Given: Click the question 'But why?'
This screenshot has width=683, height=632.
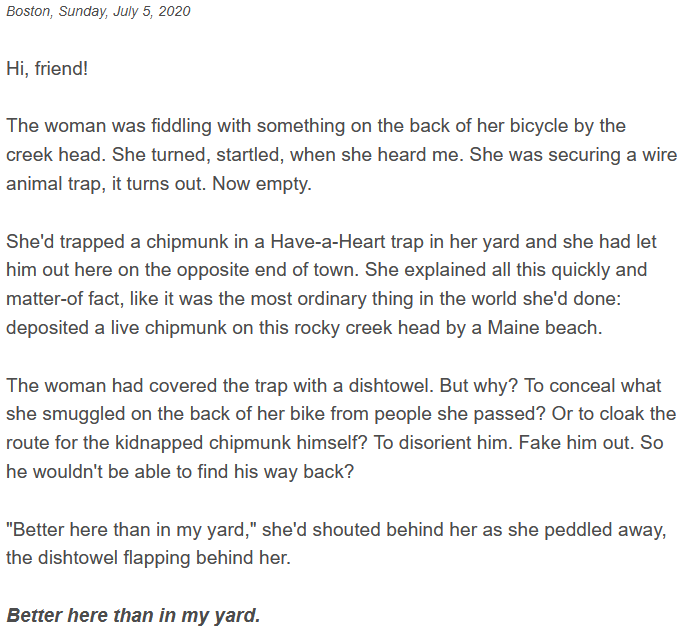Looking at the screenshot, I should [x=478, y=385].
